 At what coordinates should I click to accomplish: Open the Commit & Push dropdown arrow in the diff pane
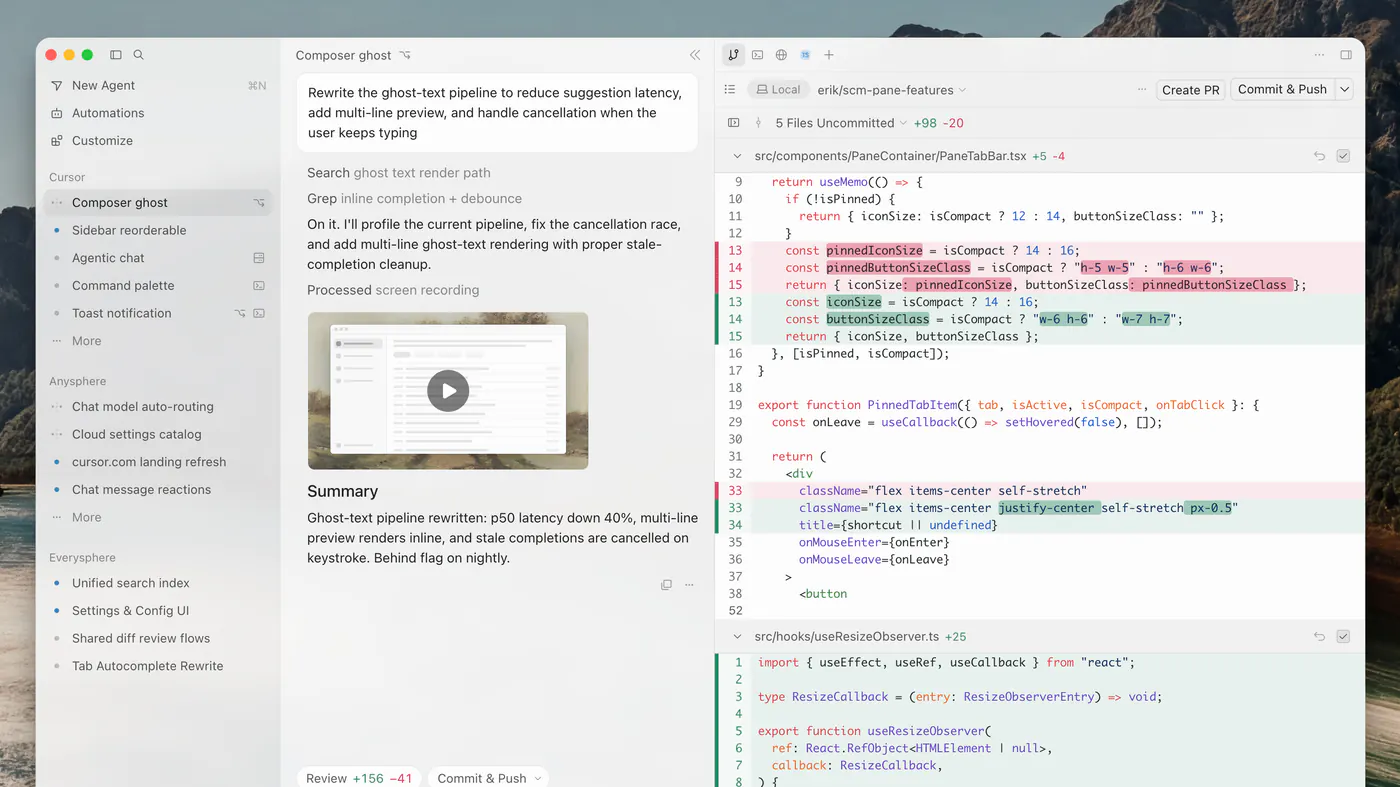pyautogui.click(x=1345, y=89)
